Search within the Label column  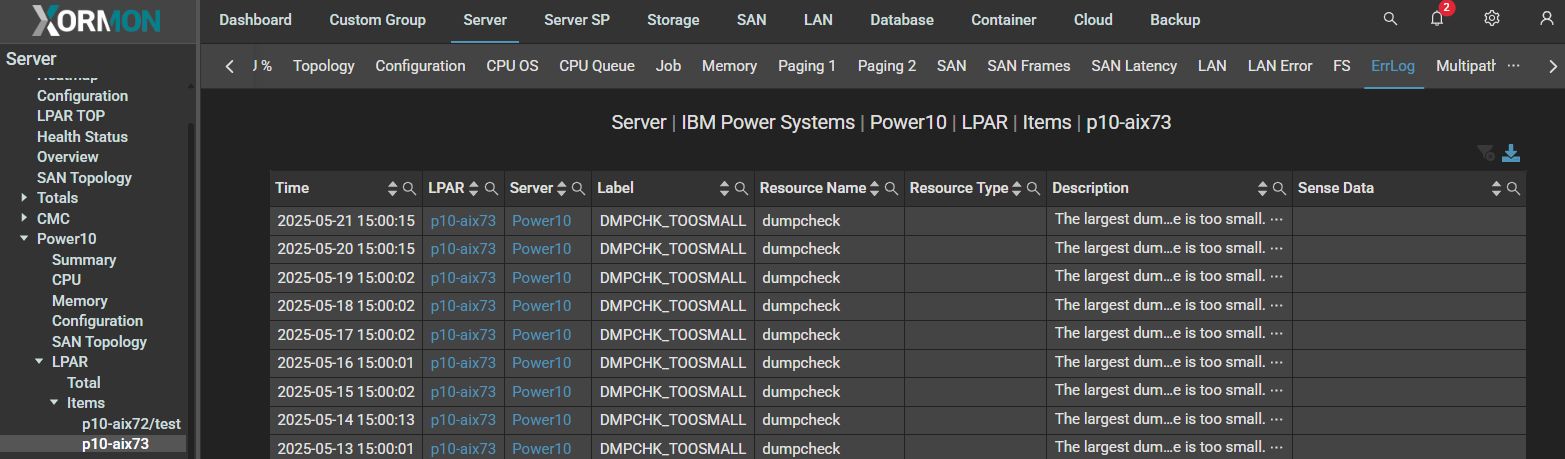(x=741, y=188)
